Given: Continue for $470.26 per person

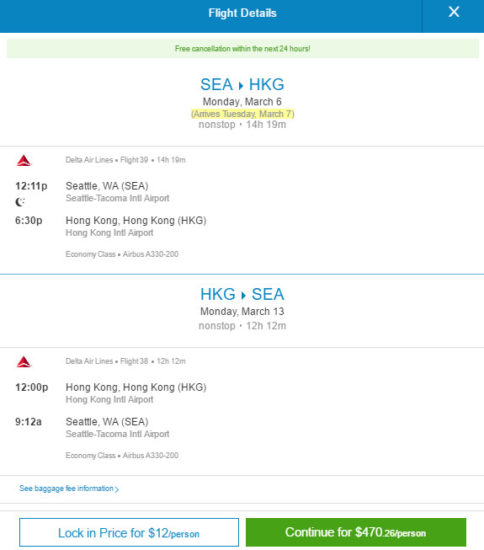Looking at the screenshot, I should [x=356, y=532].
